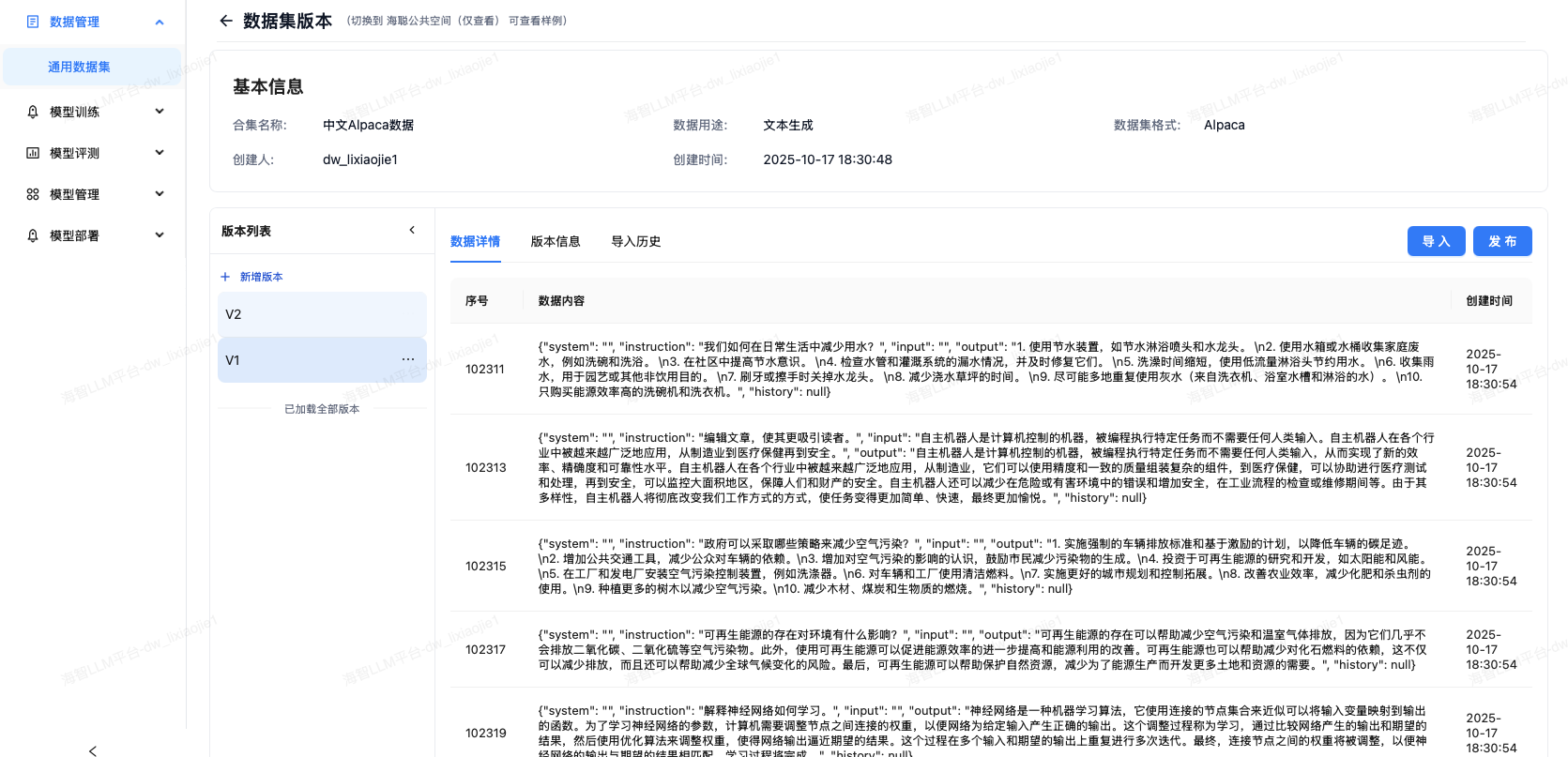Collapse the 版本列表 panel
The image size is (1568, 757).
412,230
